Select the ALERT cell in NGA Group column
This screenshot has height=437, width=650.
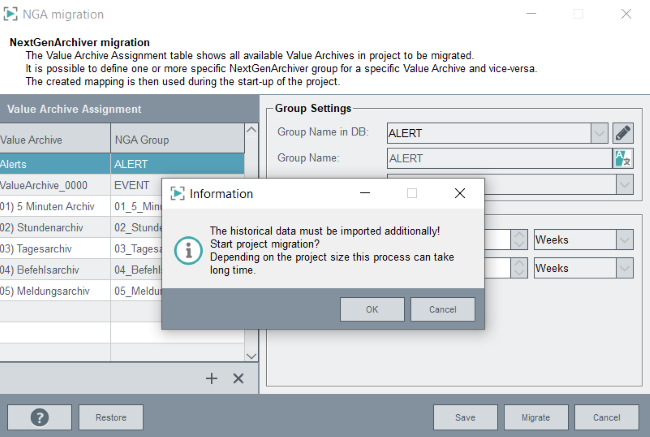click(177, 164)
